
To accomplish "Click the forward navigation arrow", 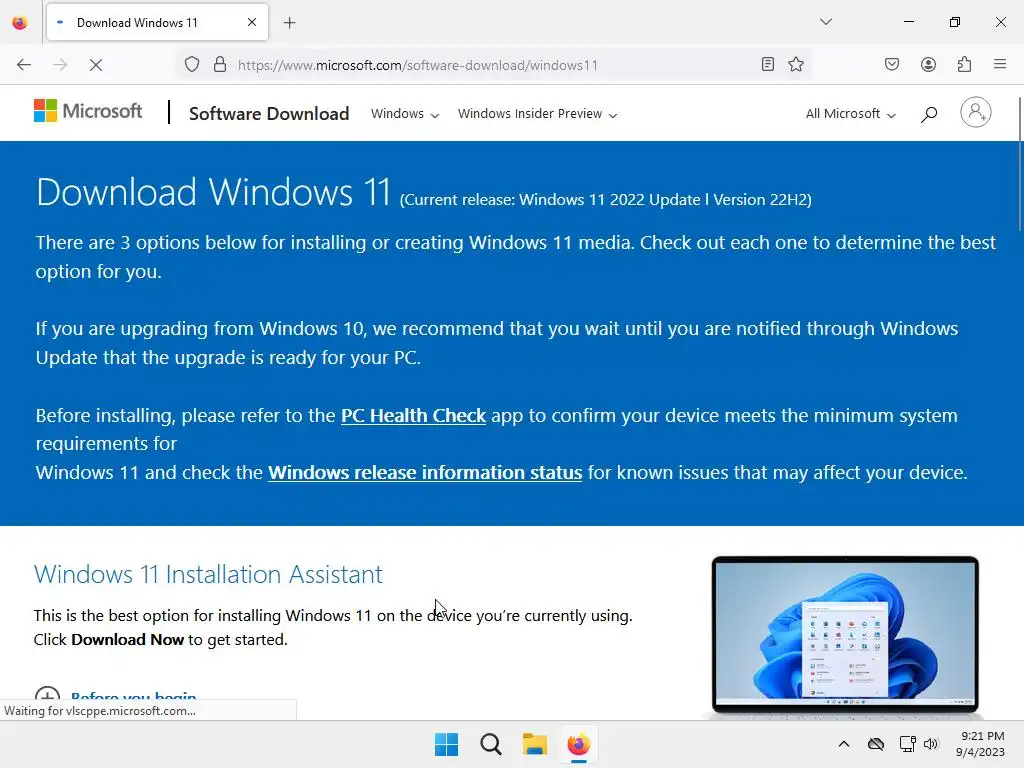I will coord(60,65).
